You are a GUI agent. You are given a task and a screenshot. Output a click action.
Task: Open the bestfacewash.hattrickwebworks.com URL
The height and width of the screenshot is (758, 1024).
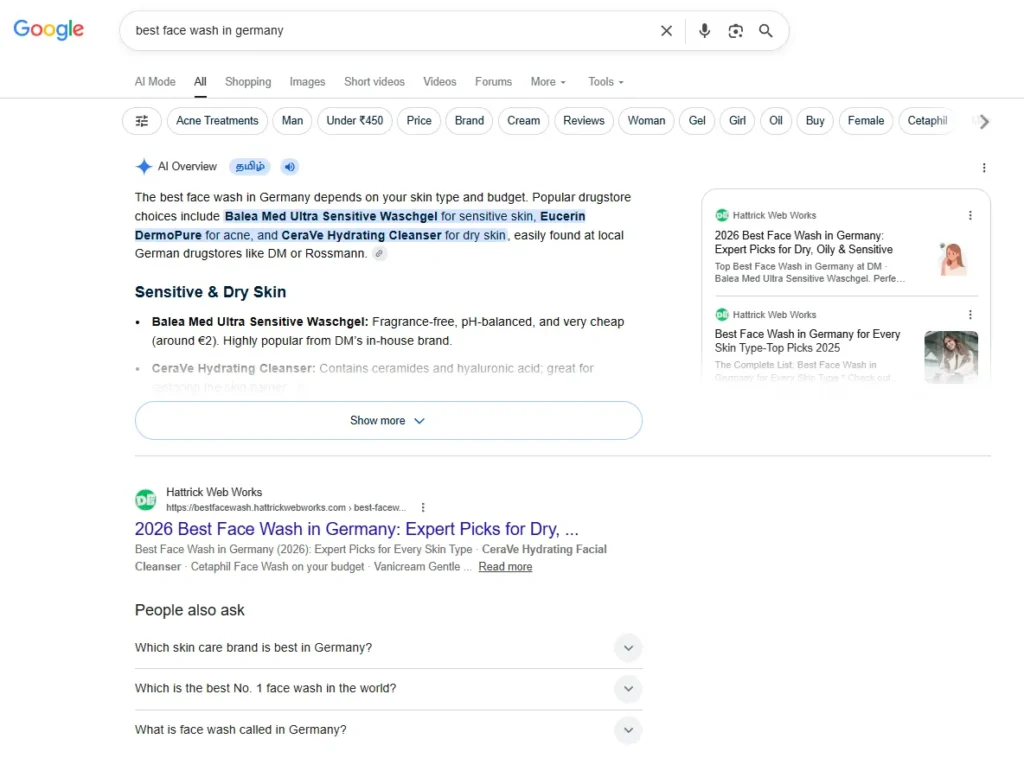(285, 507)
